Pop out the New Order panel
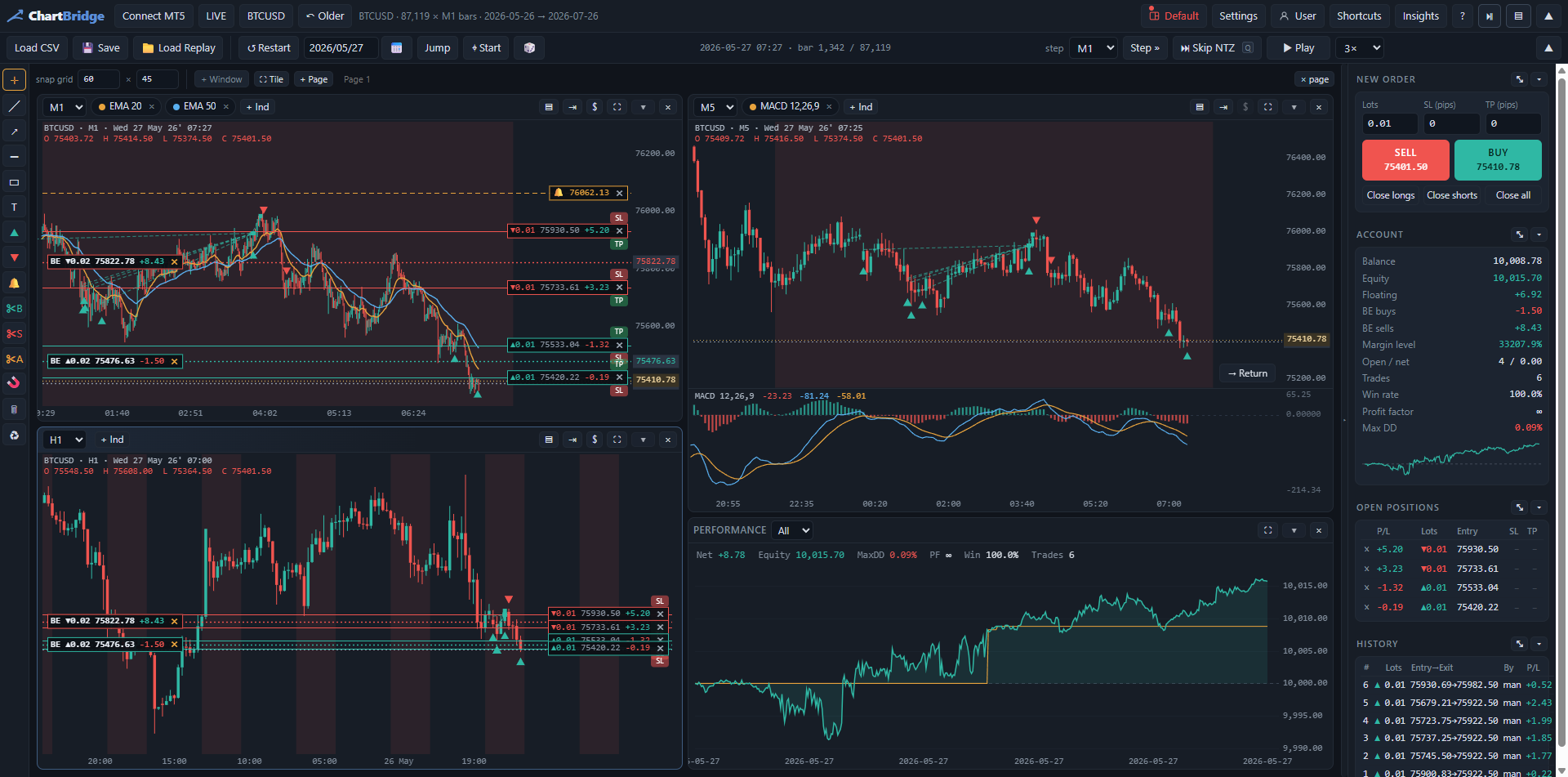1568x777 pixels. point(1520,79)
